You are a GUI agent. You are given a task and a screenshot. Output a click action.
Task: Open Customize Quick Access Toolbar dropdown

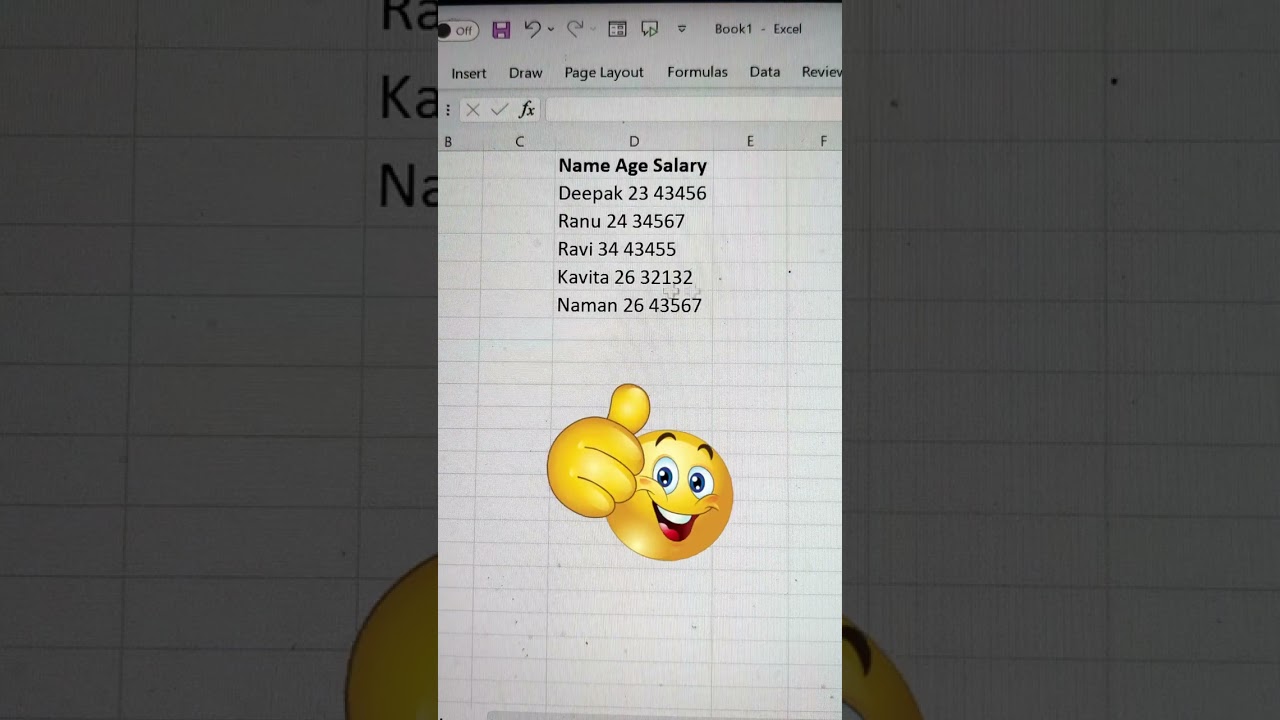[x=682, y=29]
